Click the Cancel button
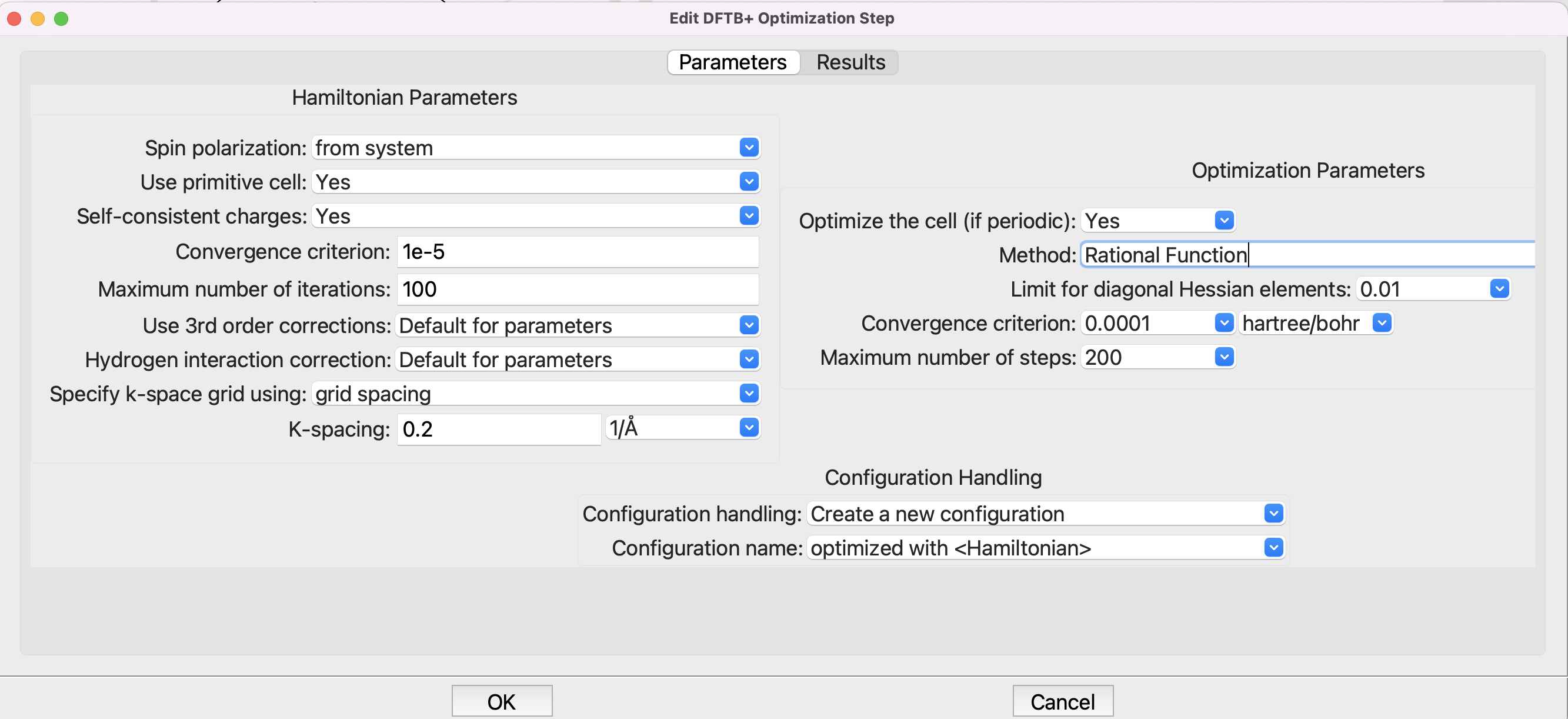1568x719 pixels. pyautogui.click(x=1062, y=701)
